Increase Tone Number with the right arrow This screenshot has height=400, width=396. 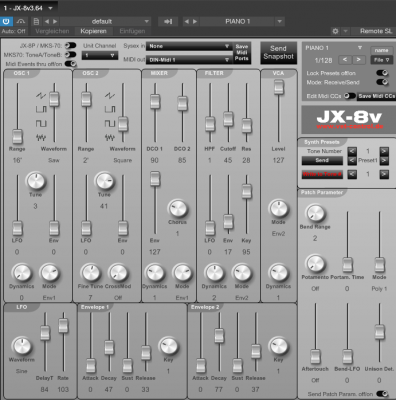coord(384,151)
